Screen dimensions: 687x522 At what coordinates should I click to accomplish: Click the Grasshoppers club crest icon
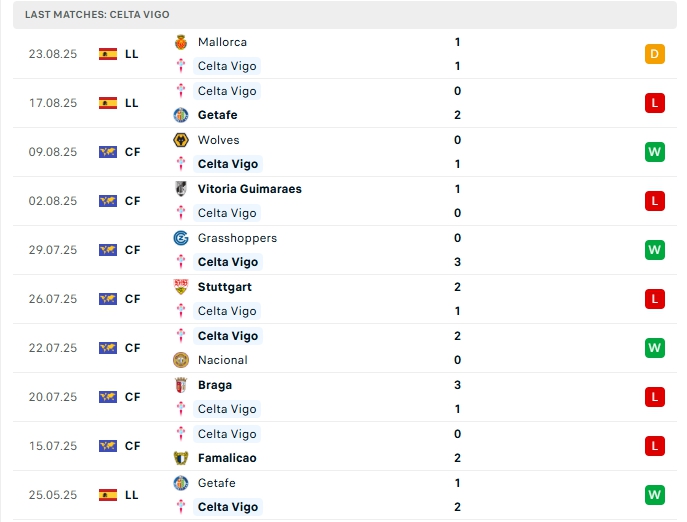(x=181, y=238)
